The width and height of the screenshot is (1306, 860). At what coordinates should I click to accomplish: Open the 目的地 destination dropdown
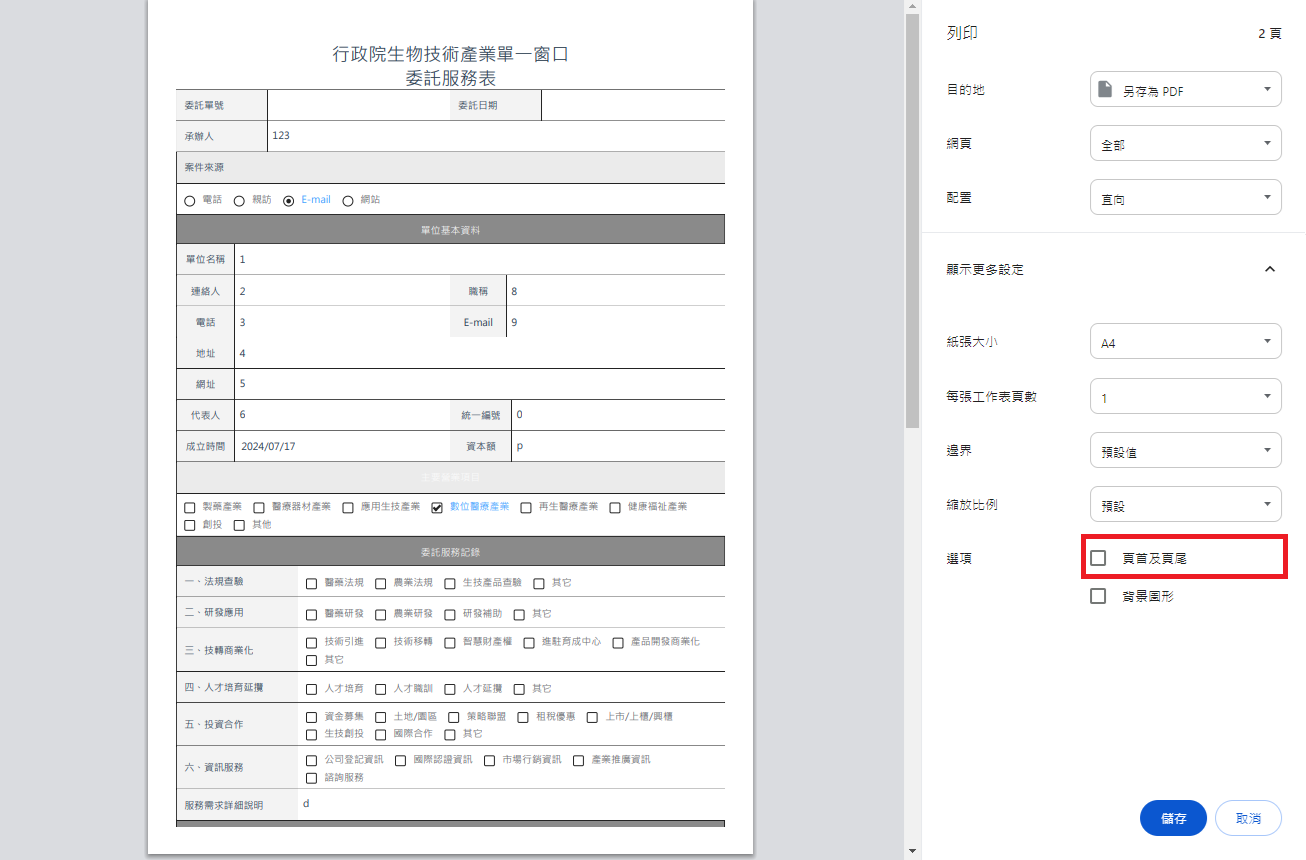pos(1184,90)
